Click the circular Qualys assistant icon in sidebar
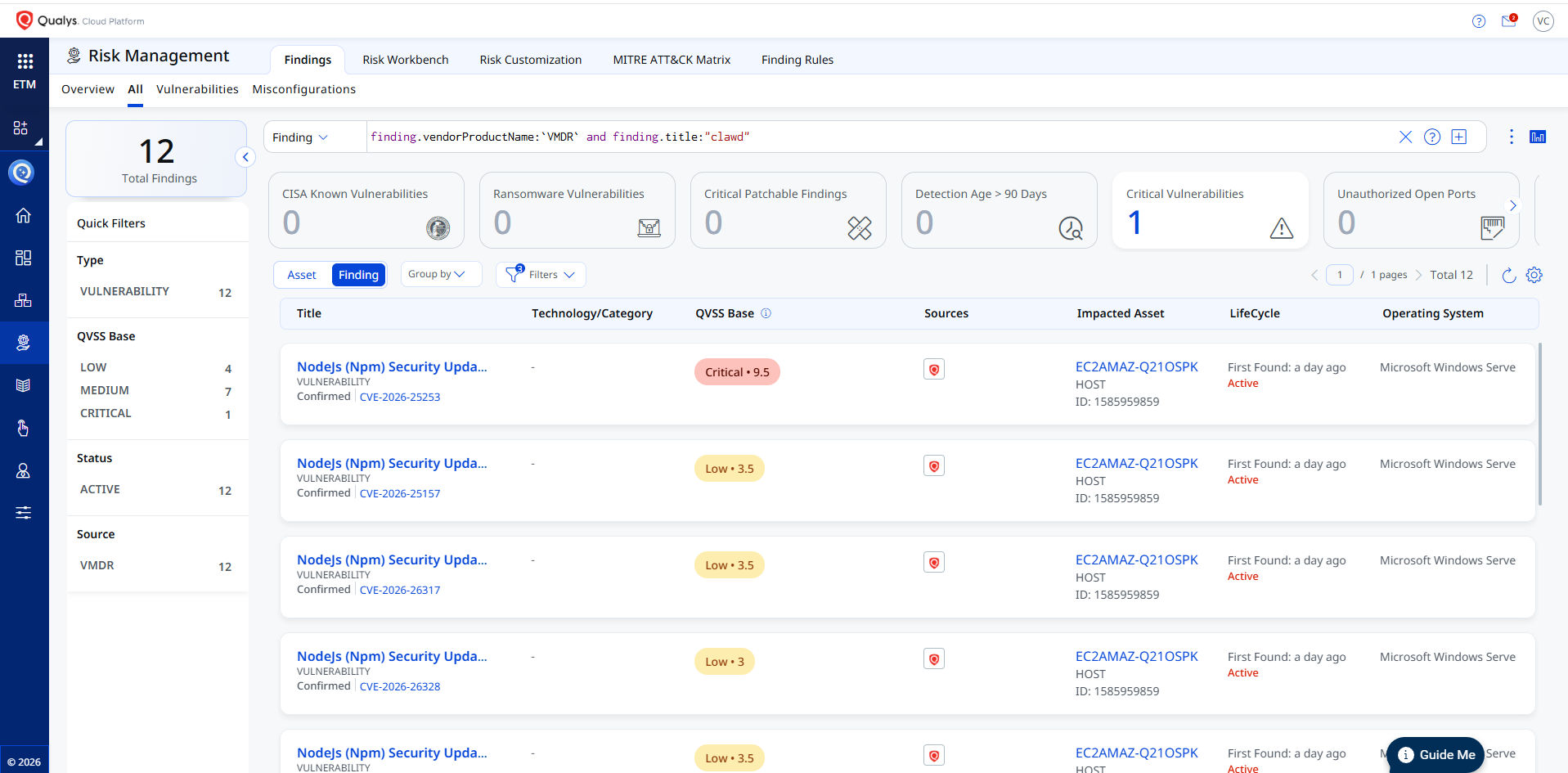This screenshot has width=1568, height=773. pos(22,172)
